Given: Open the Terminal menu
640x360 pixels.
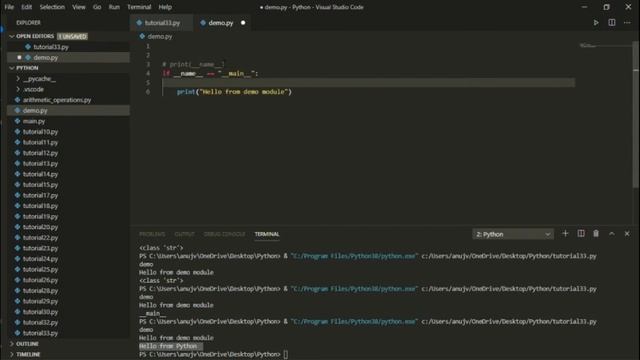Looking at the screenshot, I should pyautogui.click(x=139, y=7).
